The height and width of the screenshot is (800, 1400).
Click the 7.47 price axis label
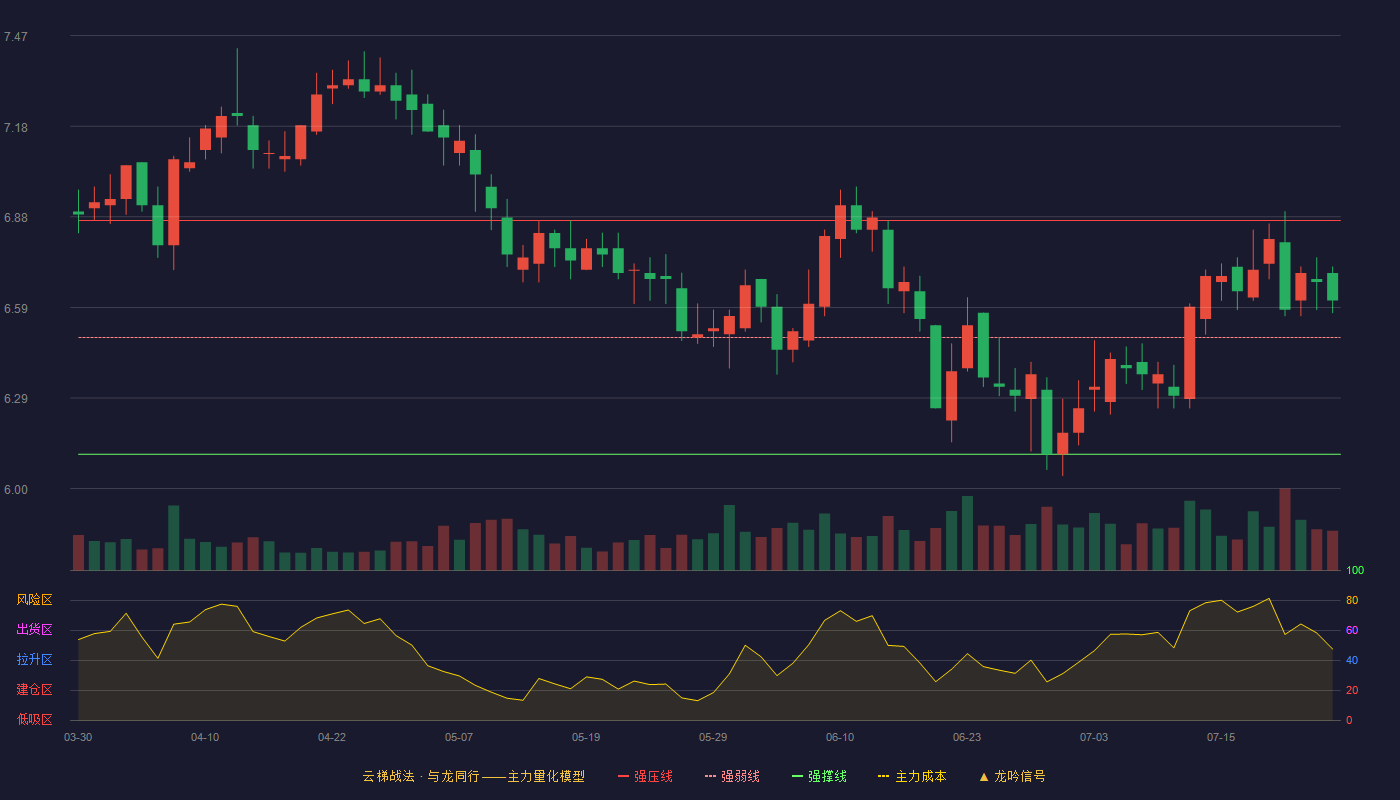coord(16,37)
